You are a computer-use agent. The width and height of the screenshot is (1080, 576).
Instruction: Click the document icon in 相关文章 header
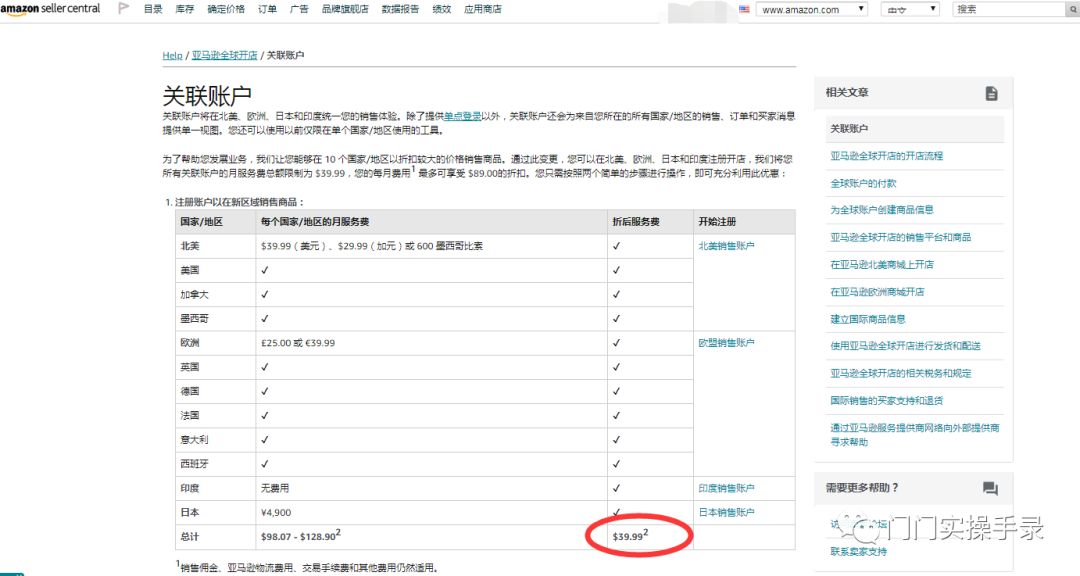tap(991, 93)
